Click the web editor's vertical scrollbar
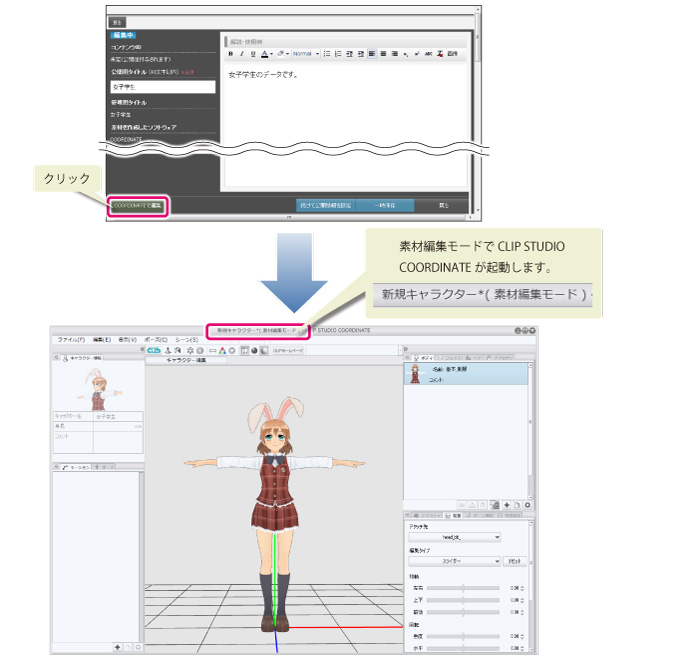The height and width of the screenshot is (660, 693). tap(478, 111)
